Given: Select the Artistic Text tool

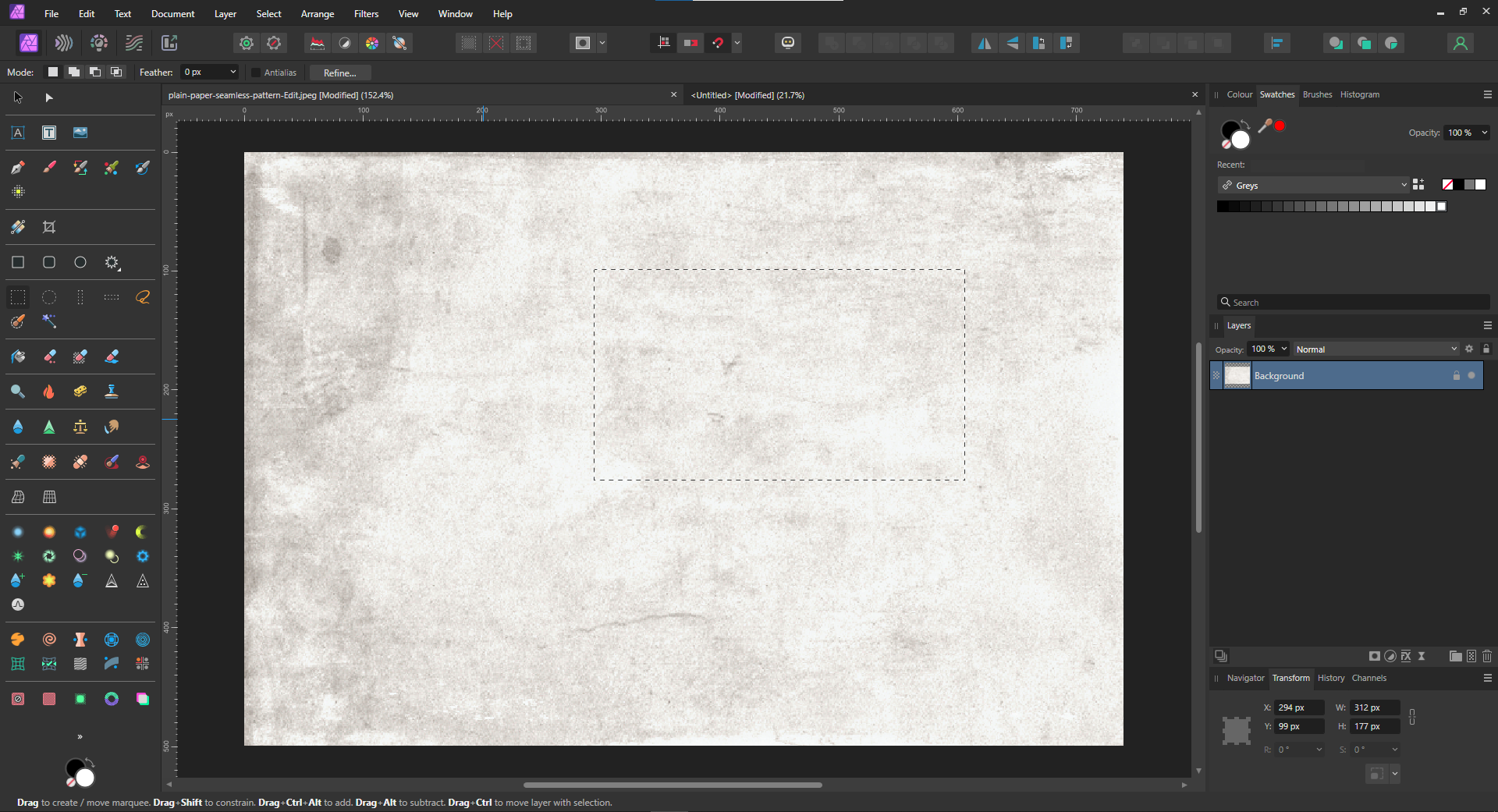Looking at the screenshot, I should [18, 133].
